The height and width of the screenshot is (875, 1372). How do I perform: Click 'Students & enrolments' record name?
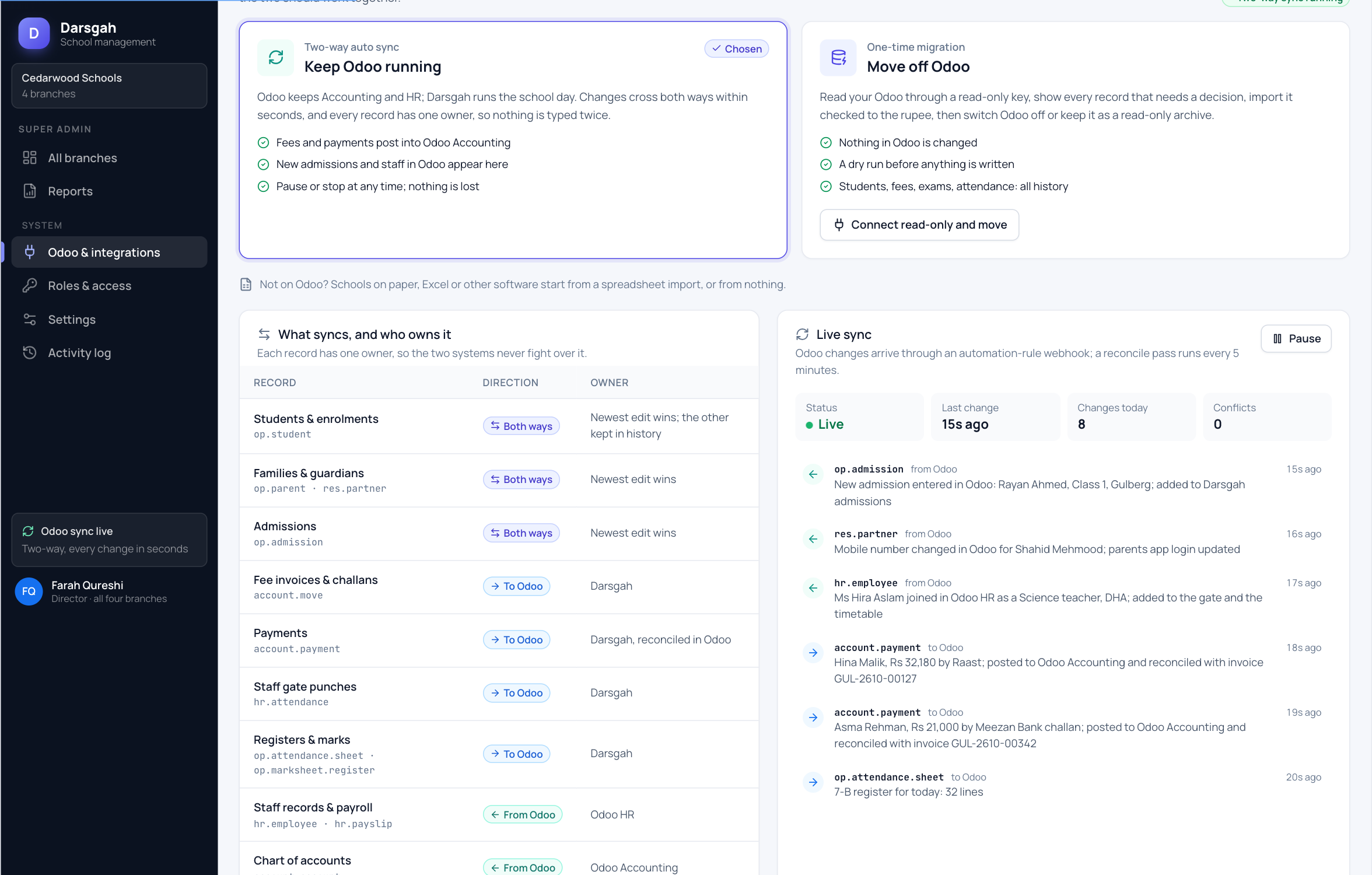tap(316, 419)
